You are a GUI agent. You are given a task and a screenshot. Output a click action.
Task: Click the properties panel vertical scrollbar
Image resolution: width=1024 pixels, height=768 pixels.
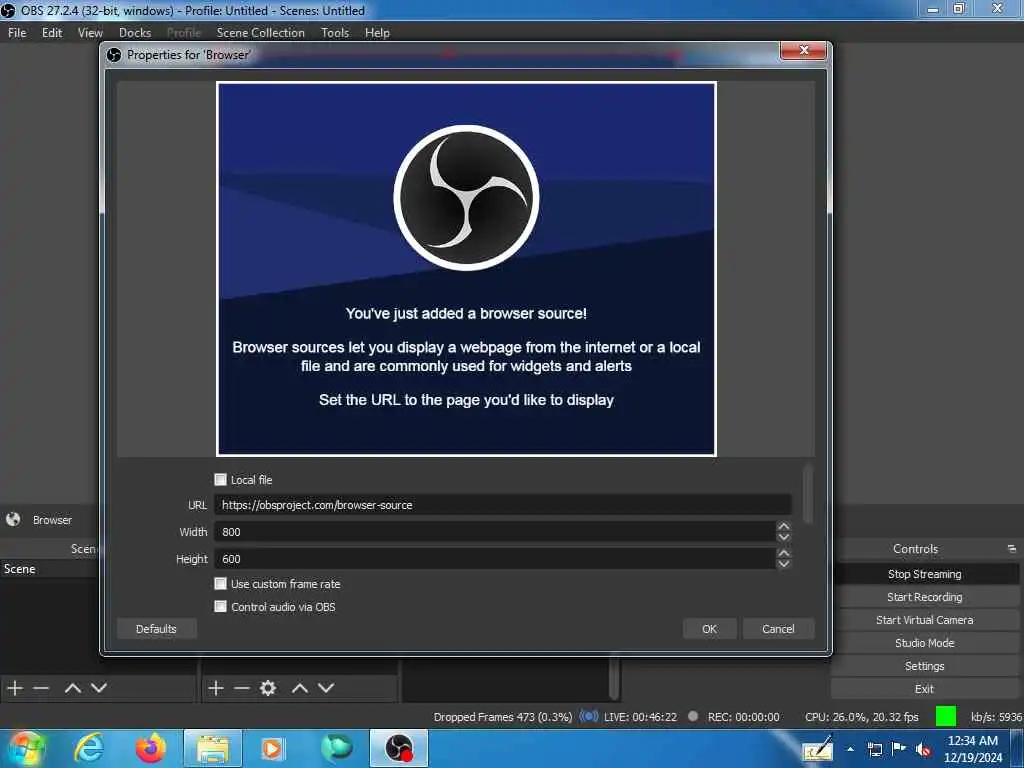[x=808, y=494]
